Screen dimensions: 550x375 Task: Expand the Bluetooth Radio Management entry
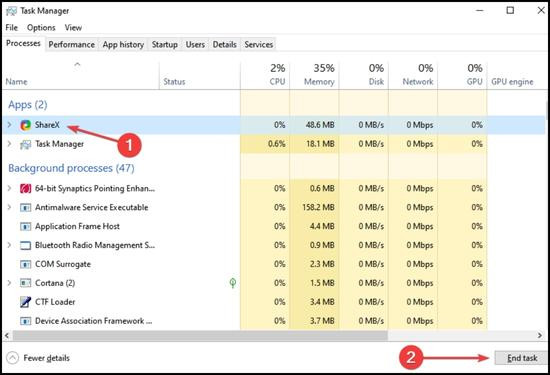coord(9,245)
